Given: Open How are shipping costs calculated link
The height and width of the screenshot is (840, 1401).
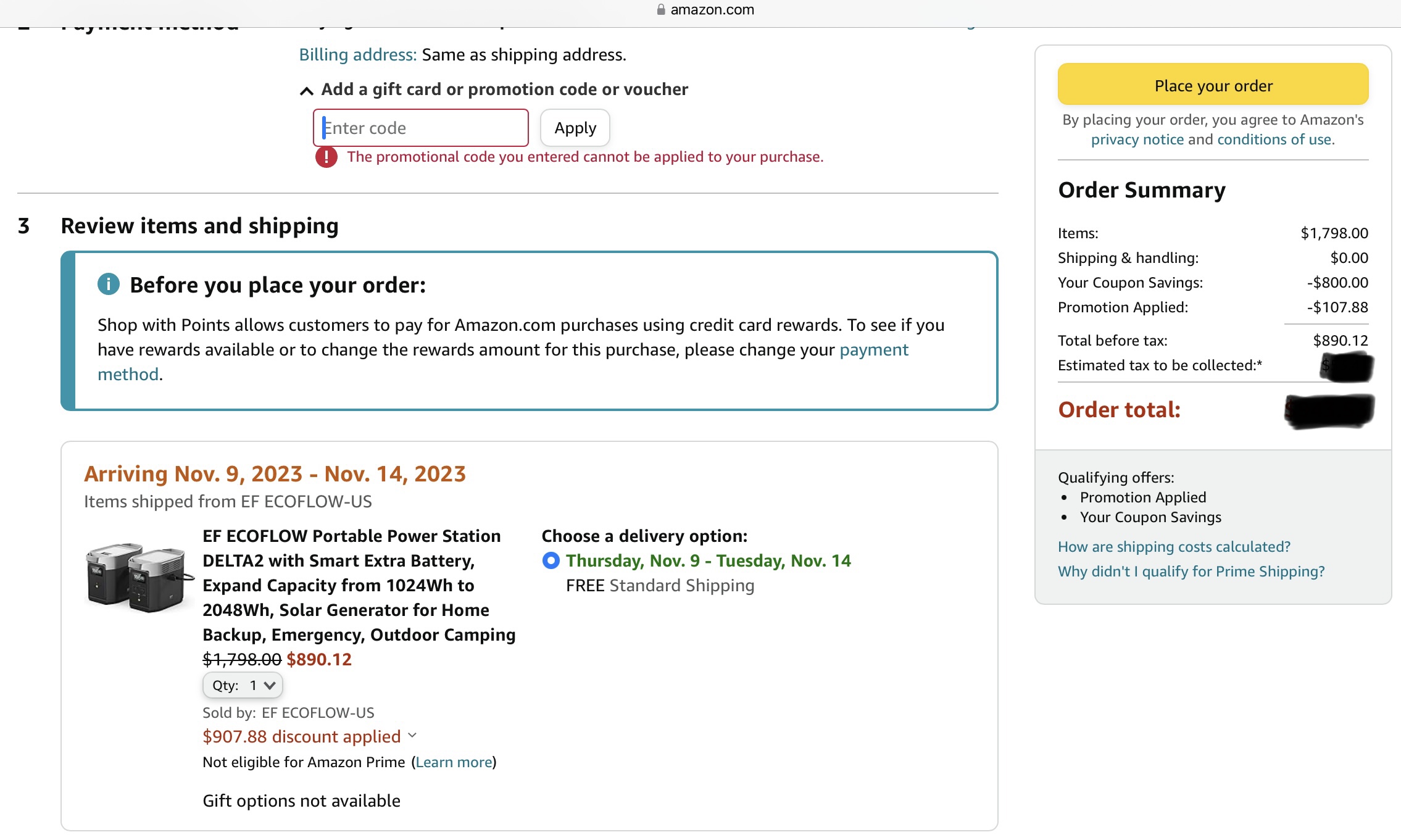Looking at the screenshot, I should tap(1174, 547).
